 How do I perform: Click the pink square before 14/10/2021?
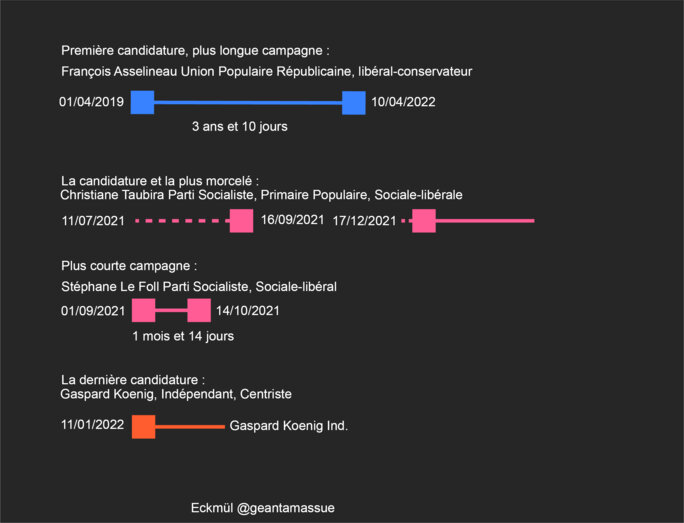199,311
